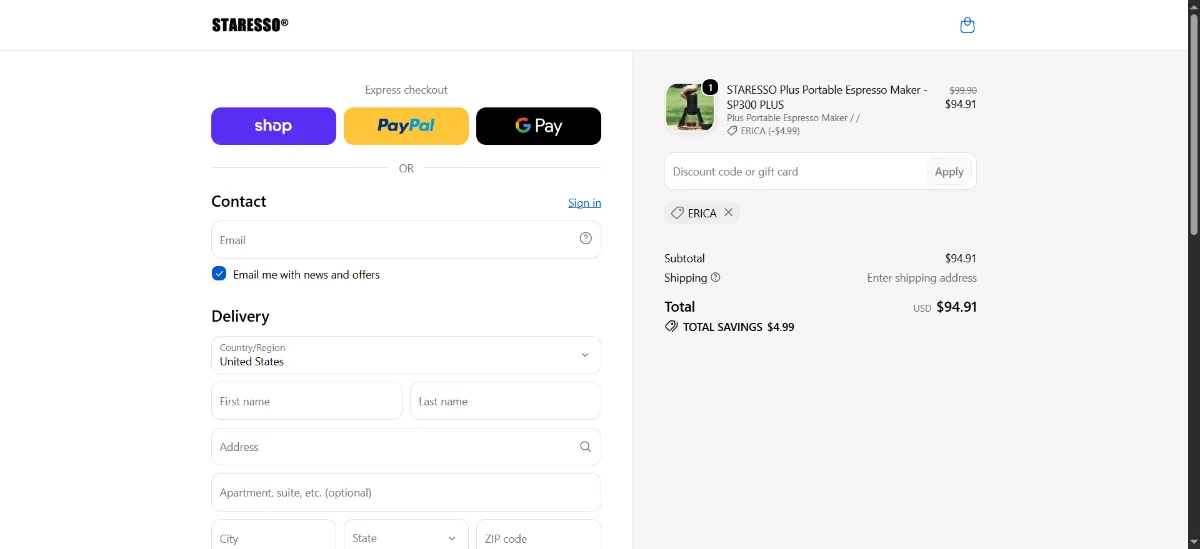The height and width of the screenshot is (549, 1200).
Task: Focus the Address input field
Action: [x=406, y=447]
